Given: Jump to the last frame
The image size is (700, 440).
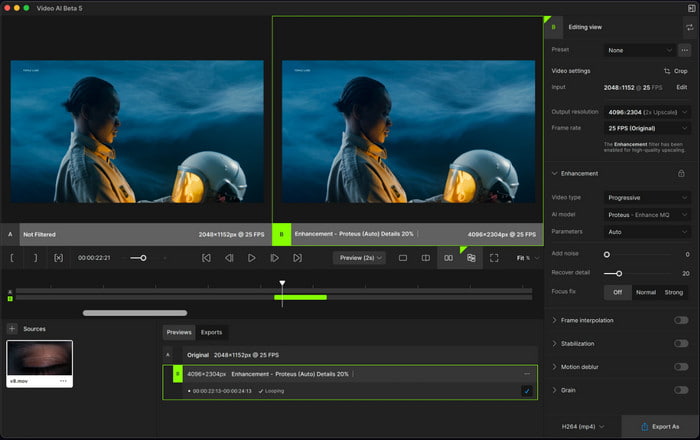Looking at the screenshot, I should (297, 258).
